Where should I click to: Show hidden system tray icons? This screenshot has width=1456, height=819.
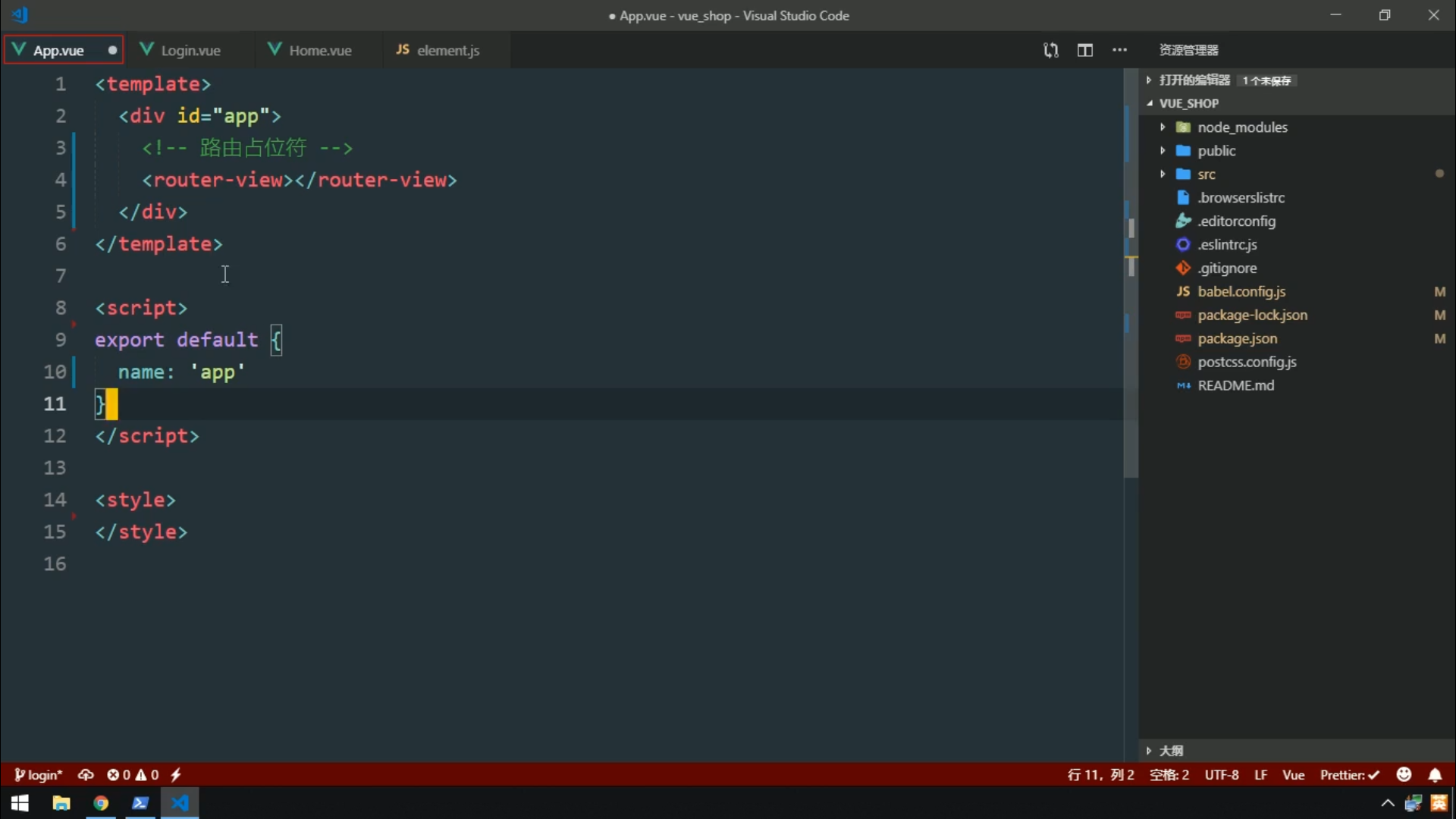1387,803
